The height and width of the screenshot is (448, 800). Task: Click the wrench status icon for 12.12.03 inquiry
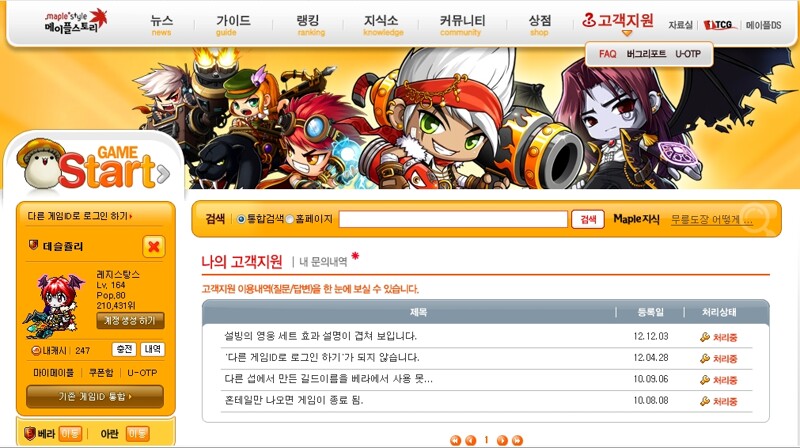click(x=705, y=337)
